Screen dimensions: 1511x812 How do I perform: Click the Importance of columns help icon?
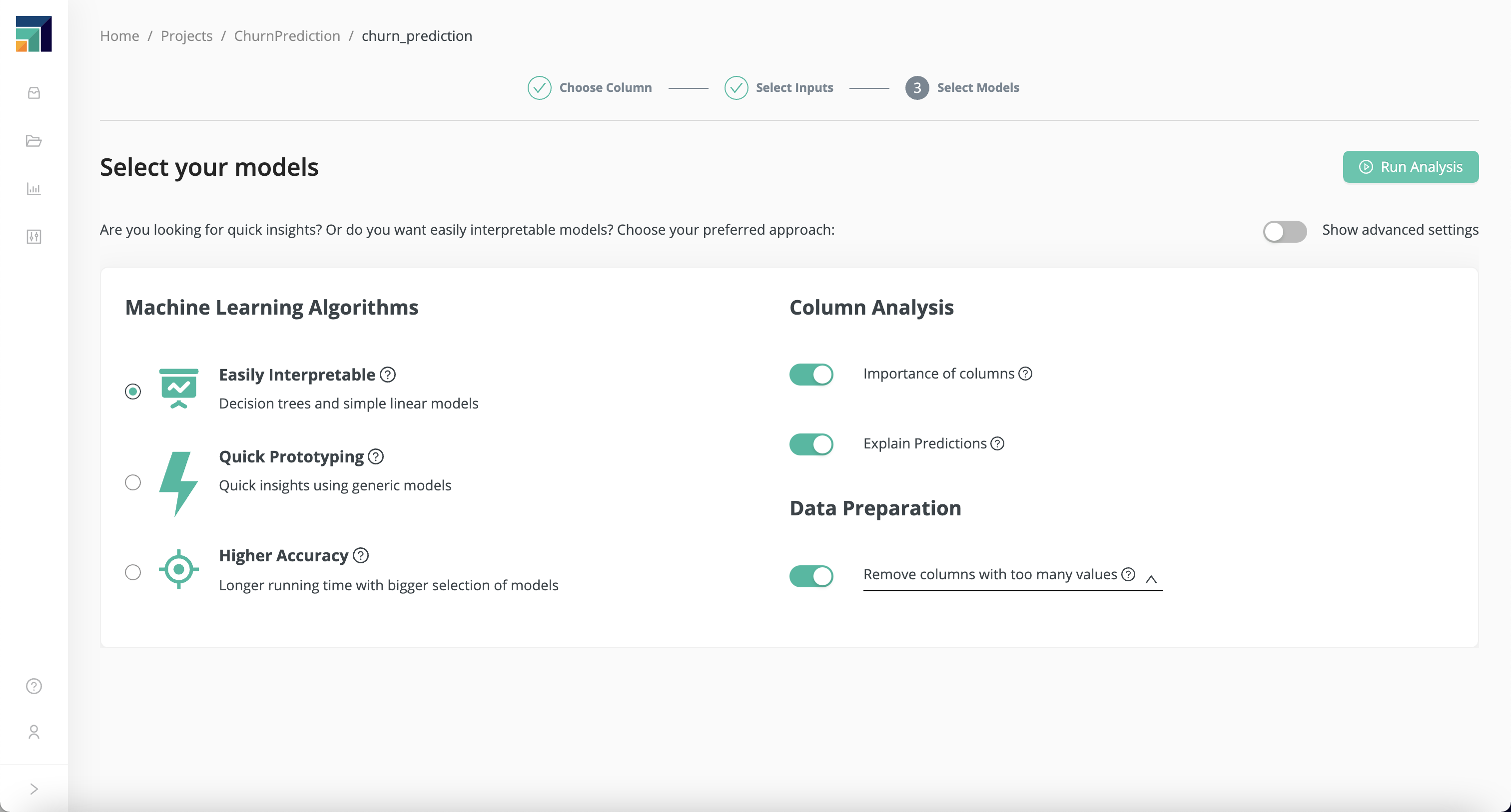click(x=1025, y=374)
